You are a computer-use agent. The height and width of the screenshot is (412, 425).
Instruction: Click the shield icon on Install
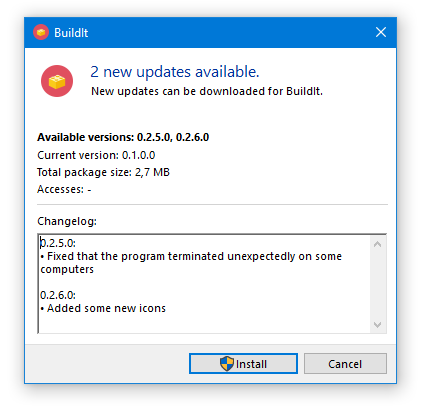click(x=227, y=363)
